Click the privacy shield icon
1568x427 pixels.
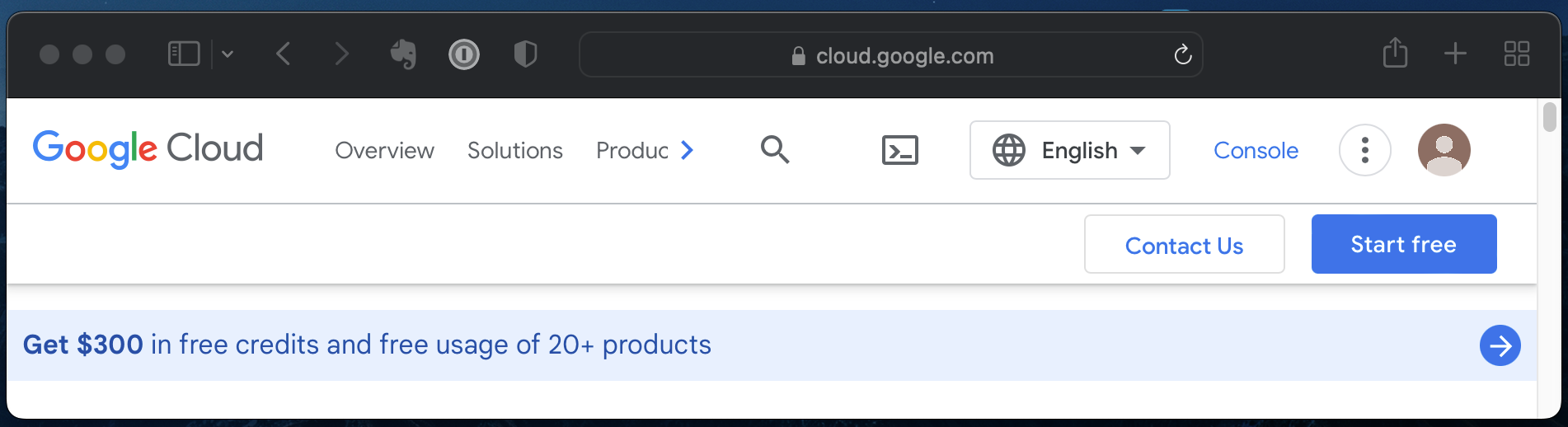[525, 54]
